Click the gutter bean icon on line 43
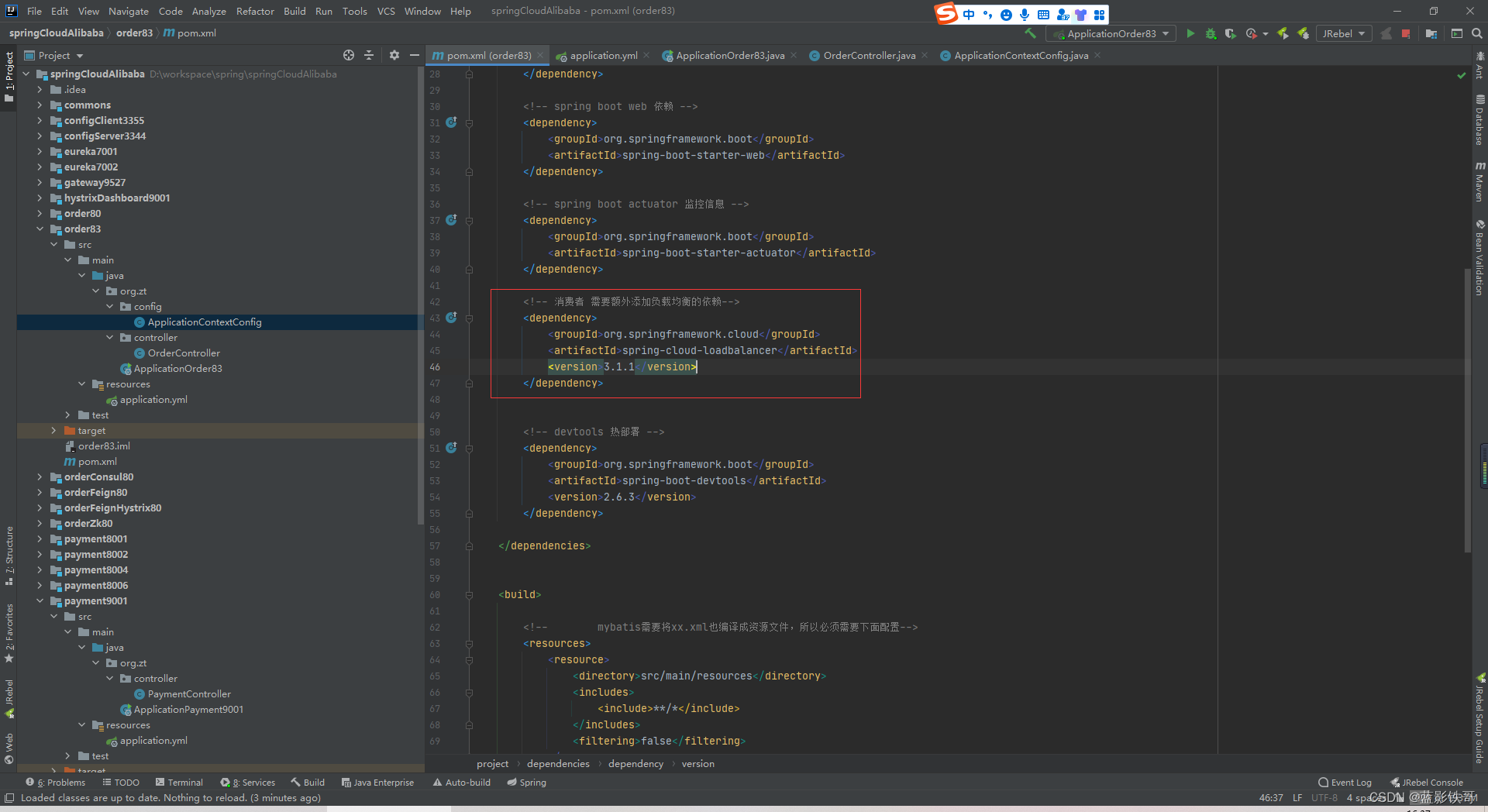This screenshot has height=812, width=1488. (x=452, y=318)
